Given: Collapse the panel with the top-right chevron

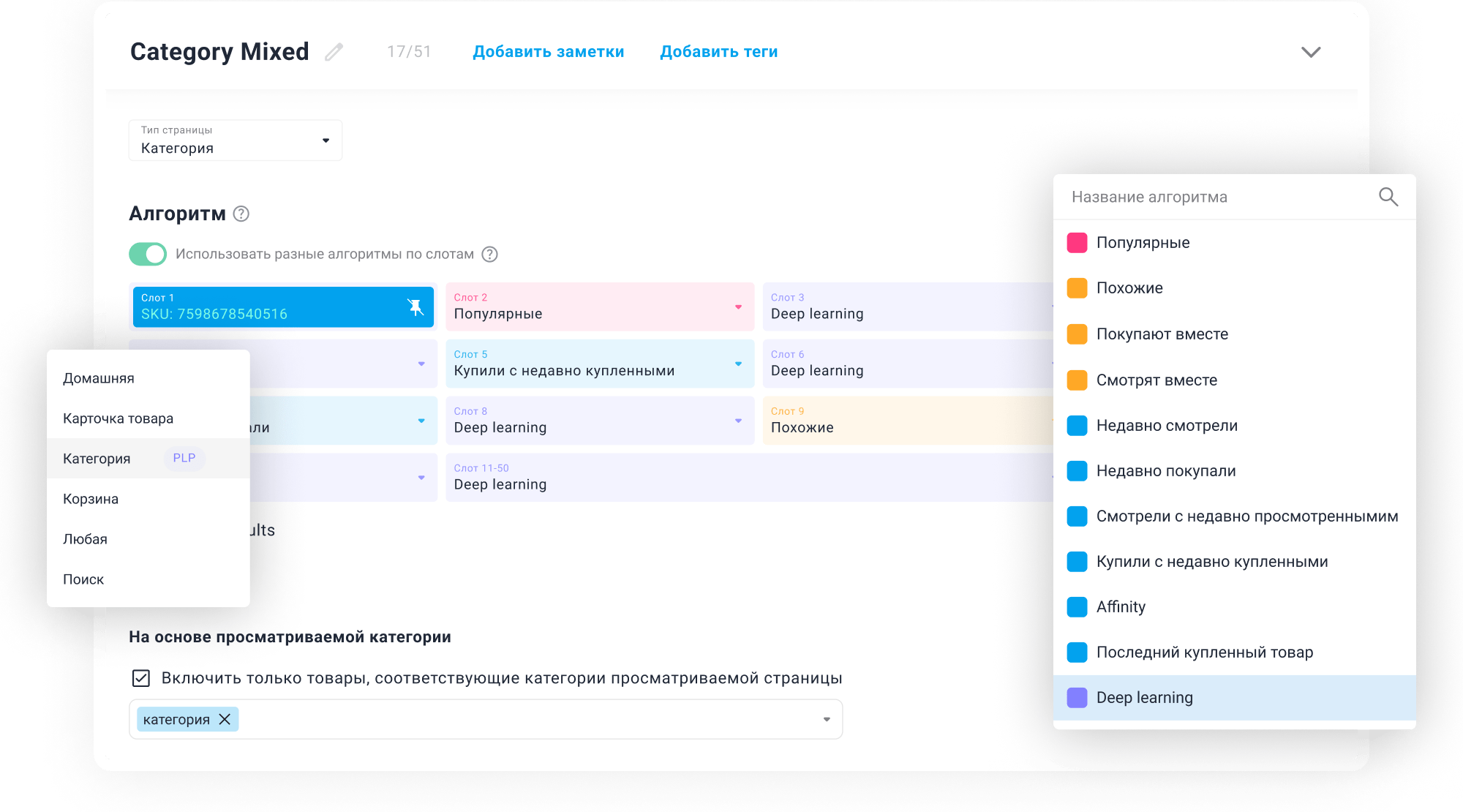Looking at the screenshot, I should coord(1310,52).
